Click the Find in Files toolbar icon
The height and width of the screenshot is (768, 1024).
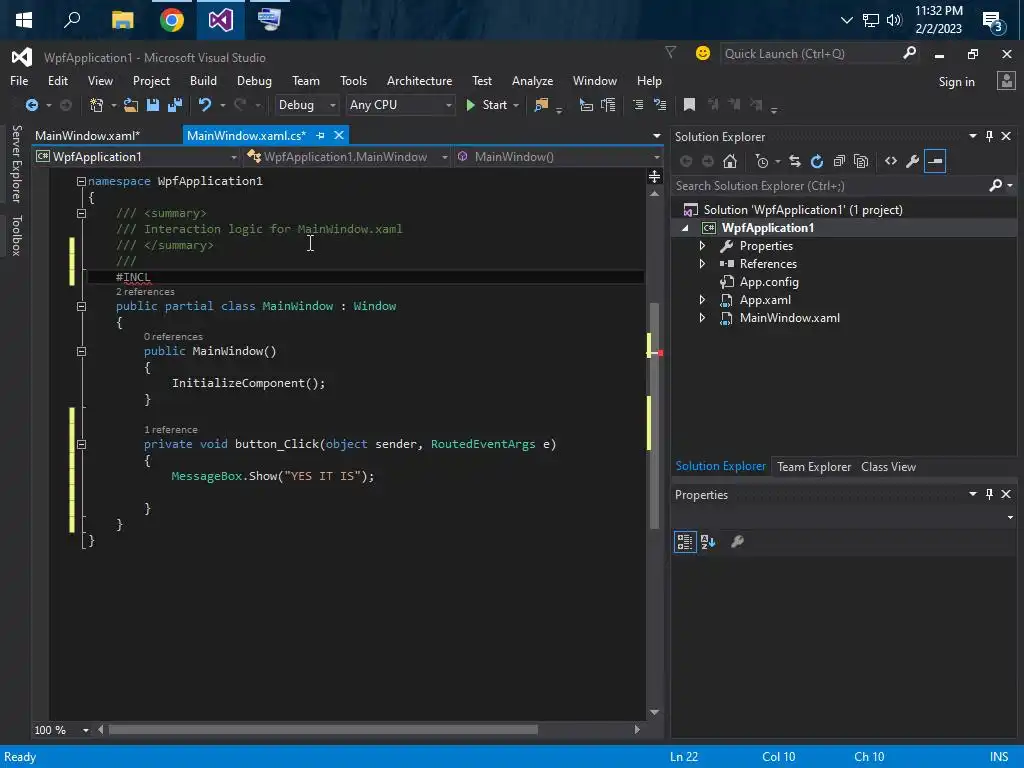point(541,105)
